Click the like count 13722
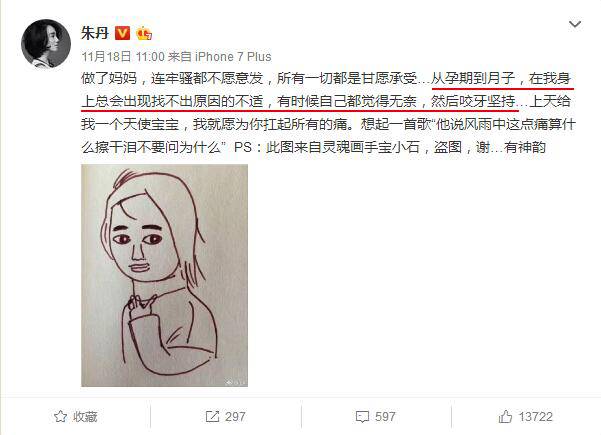The image size is (601, 435). pyautogui.click(x=535, y=417)
